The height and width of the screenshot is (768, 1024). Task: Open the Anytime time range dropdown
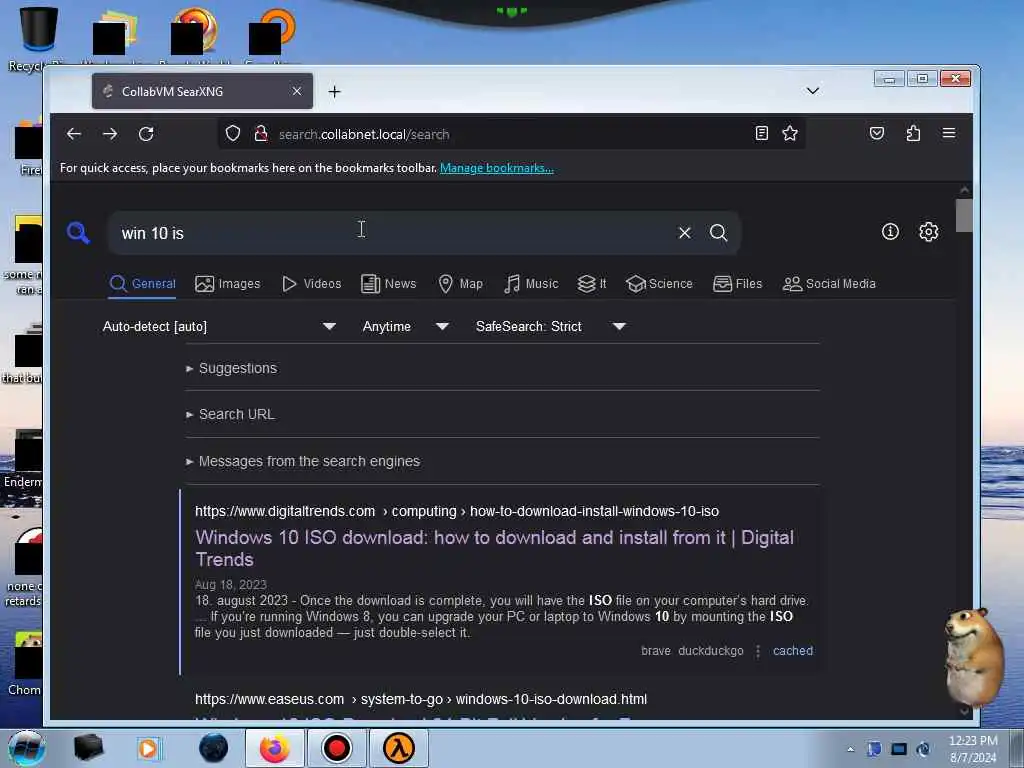click(x=406, y=327)
